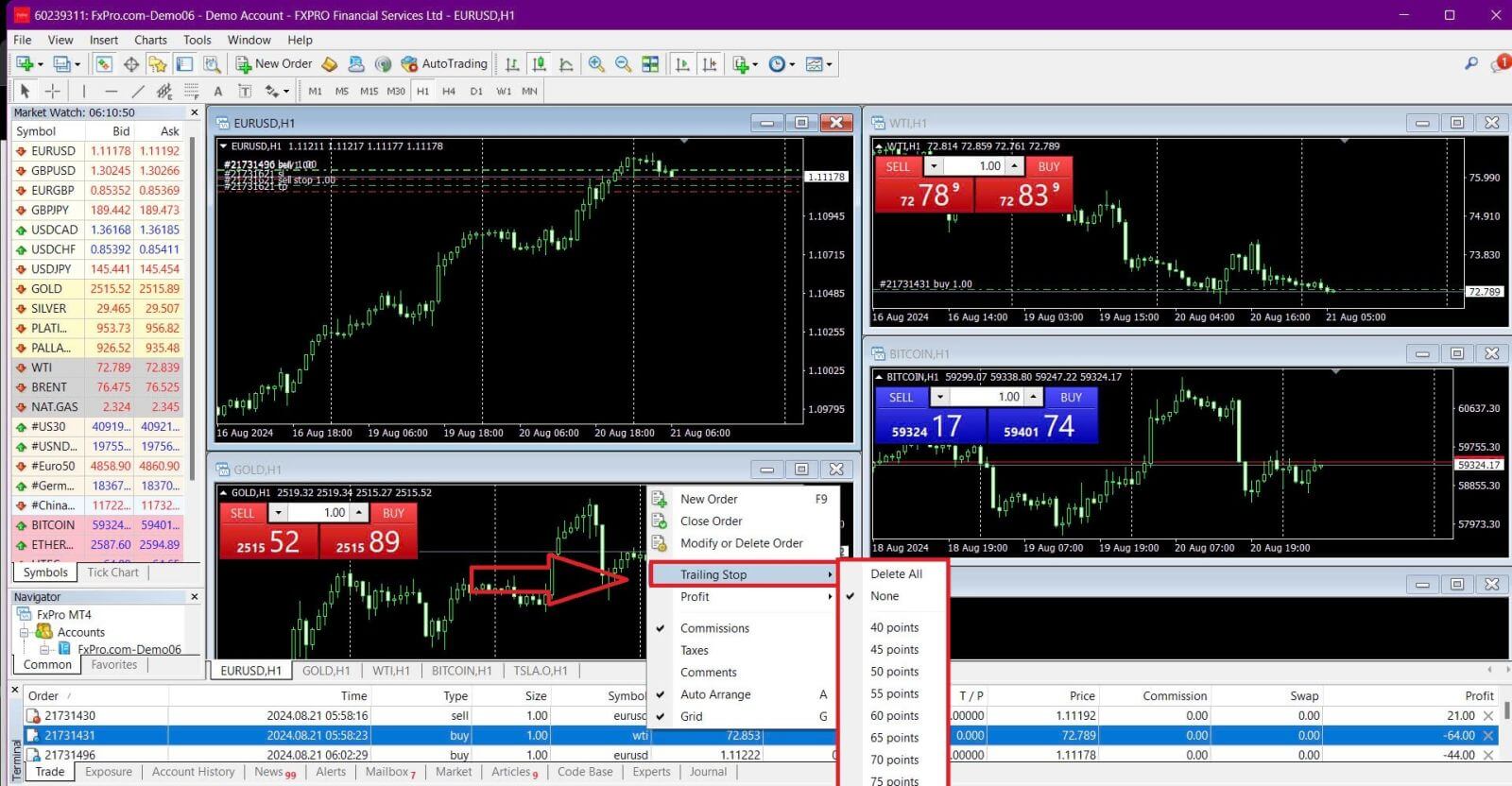Switch to Account History tab

[193, 772]
